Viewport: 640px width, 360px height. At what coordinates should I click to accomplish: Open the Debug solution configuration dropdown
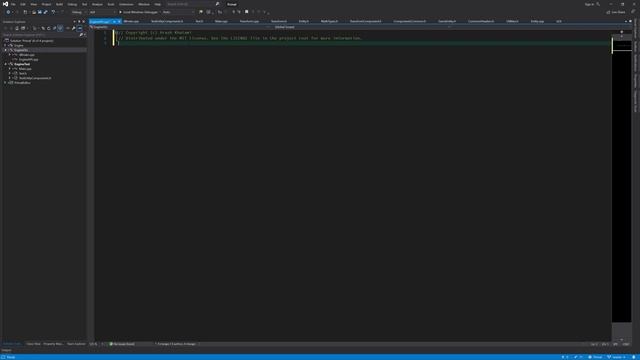[79, 12]
